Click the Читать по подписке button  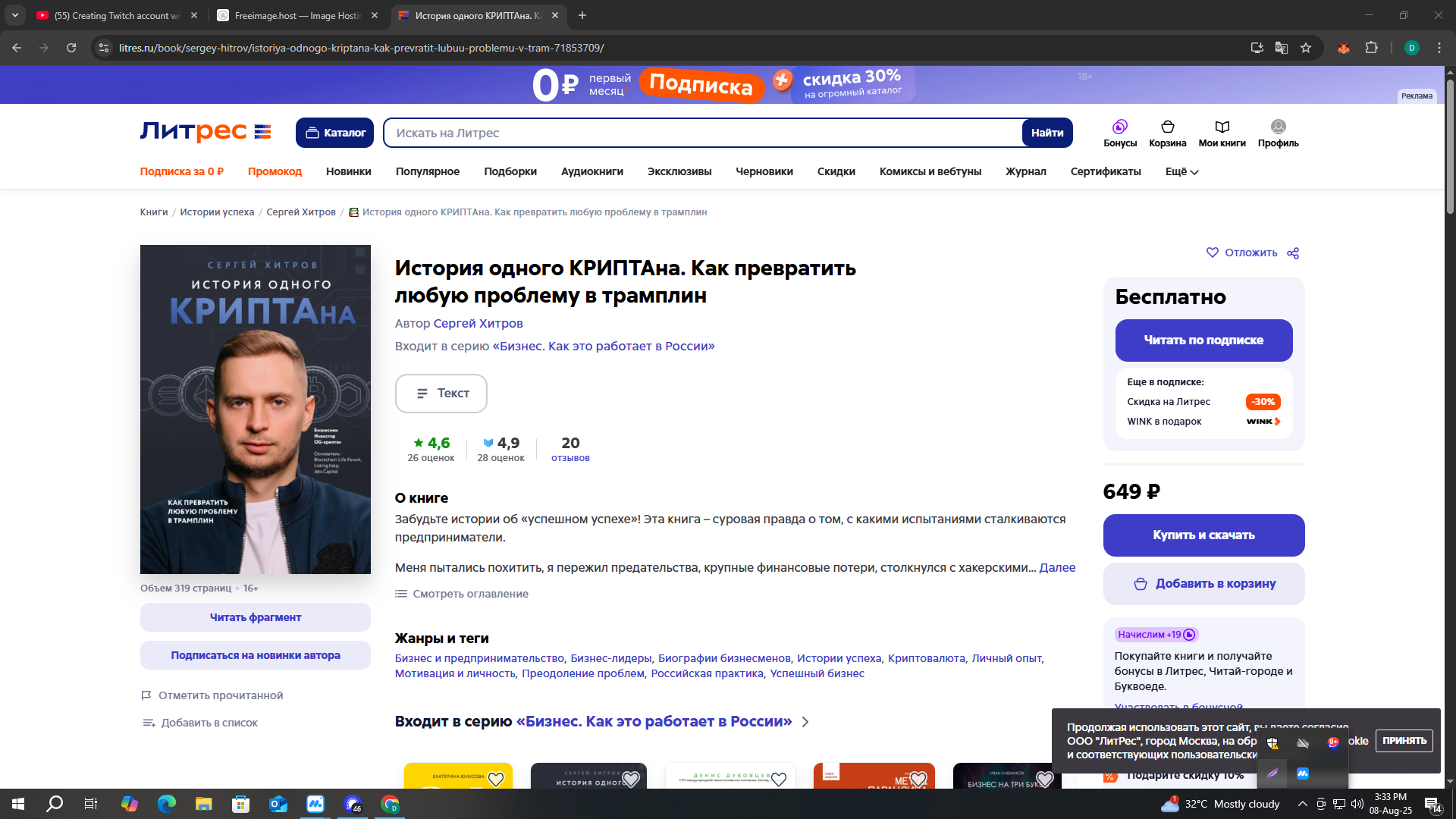tap(1203, 340)
